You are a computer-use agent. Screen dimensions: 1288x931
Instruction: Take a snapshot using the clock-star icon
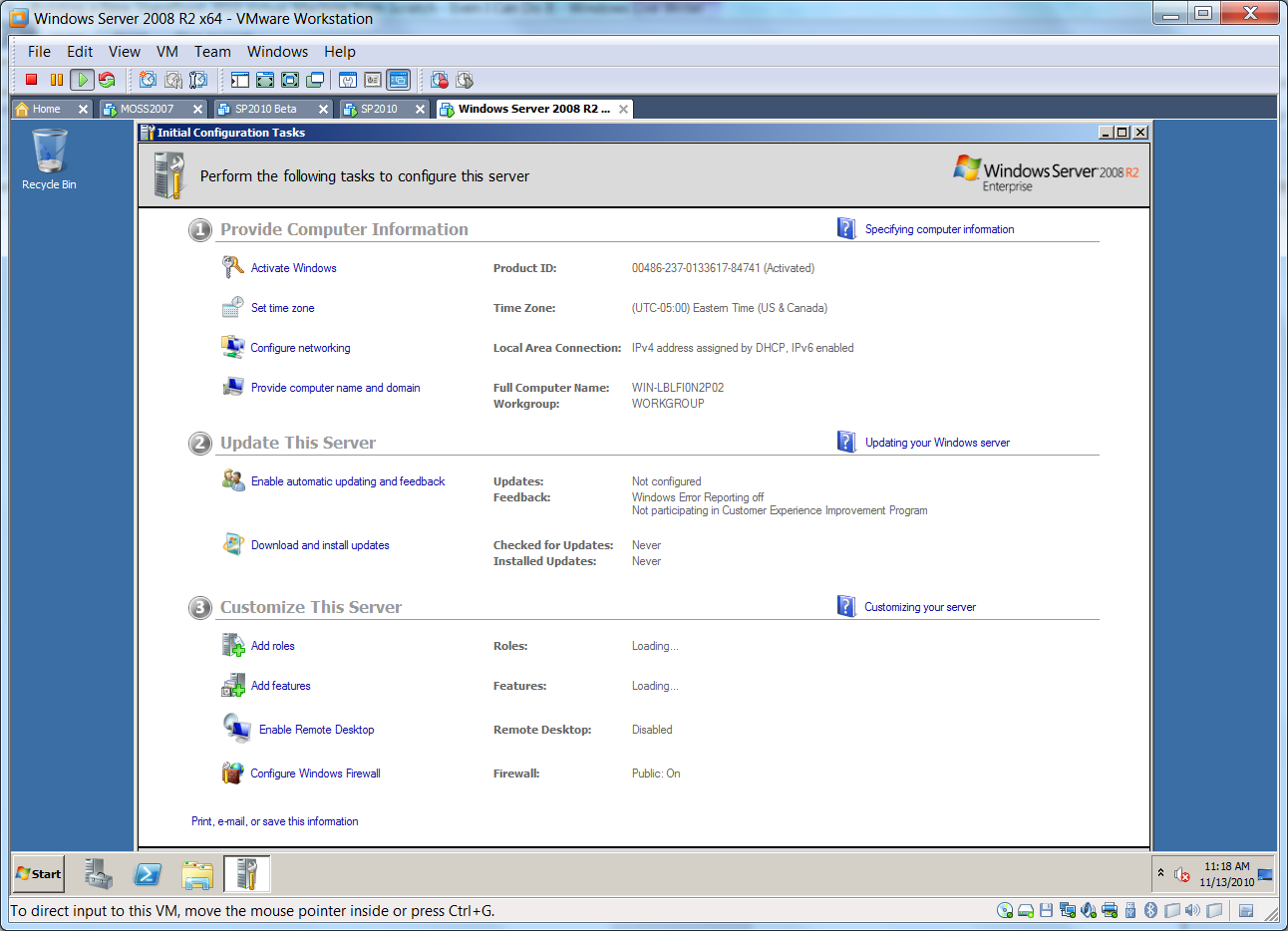coord(148,80)
